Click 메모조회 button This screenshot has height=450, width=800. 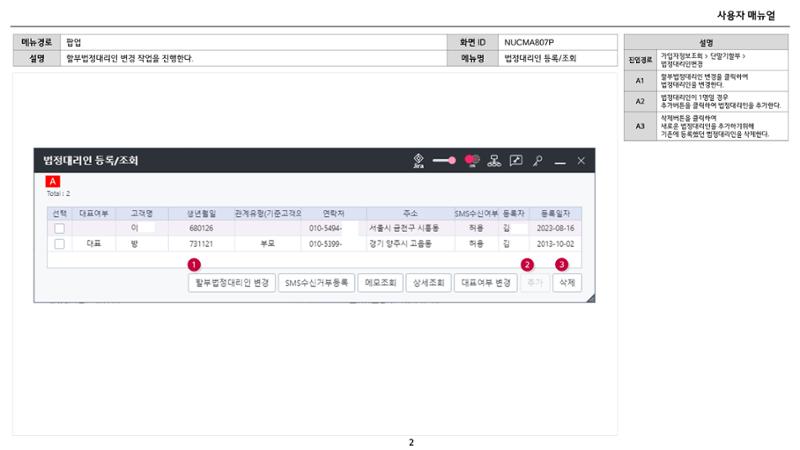(381, 283)
